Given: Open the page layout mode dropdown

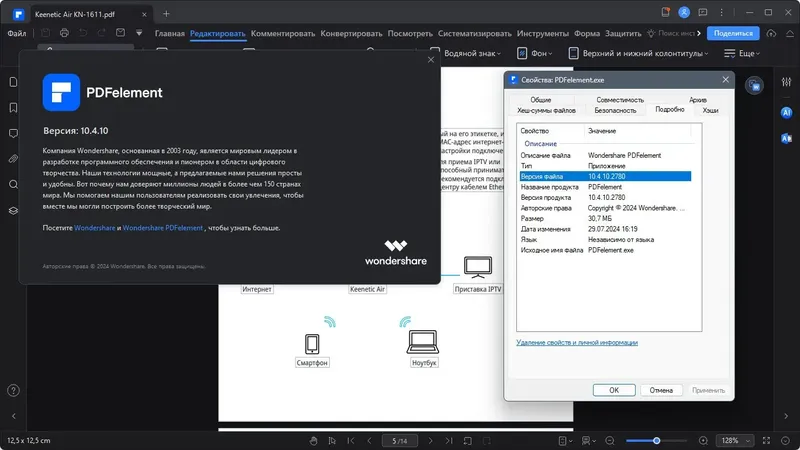Looking at the screenshot, I should 565,440.
